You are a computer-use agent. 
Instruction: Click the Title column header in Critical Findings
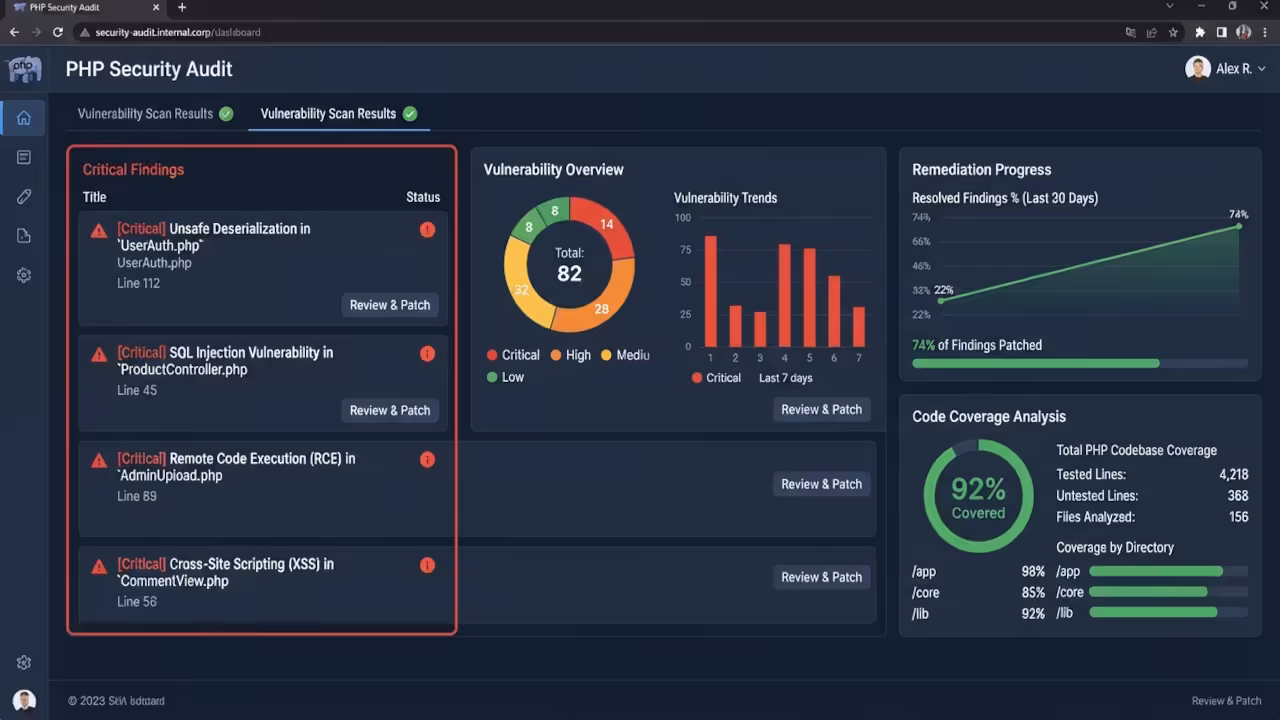tap(94, 197)
